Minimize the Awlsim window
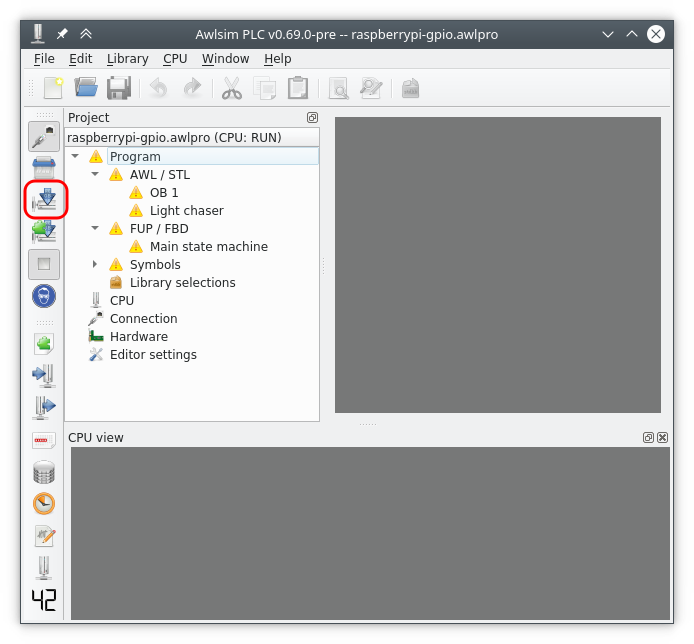Image resolution: width=694 pixels, height=644 pixels. click(608, 34)
